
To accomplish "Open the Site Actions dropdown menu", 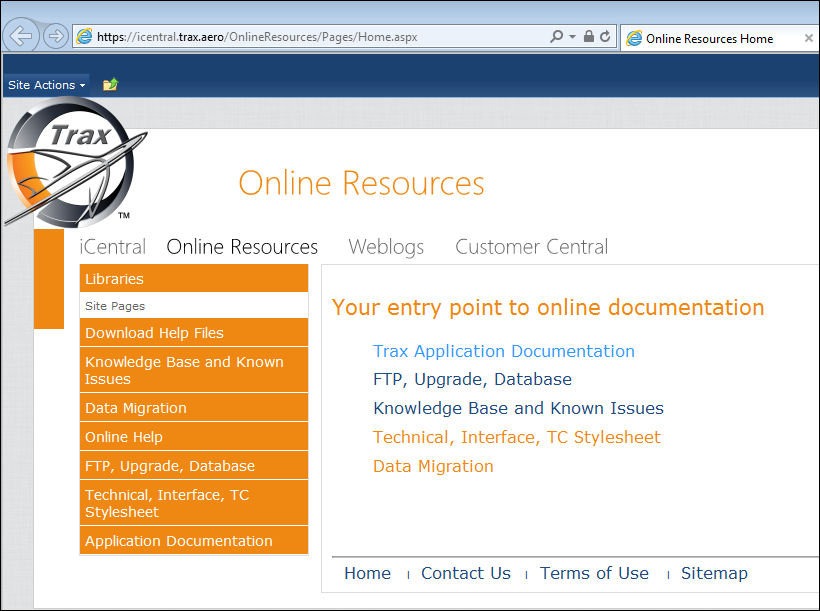I will pos(47,85).
